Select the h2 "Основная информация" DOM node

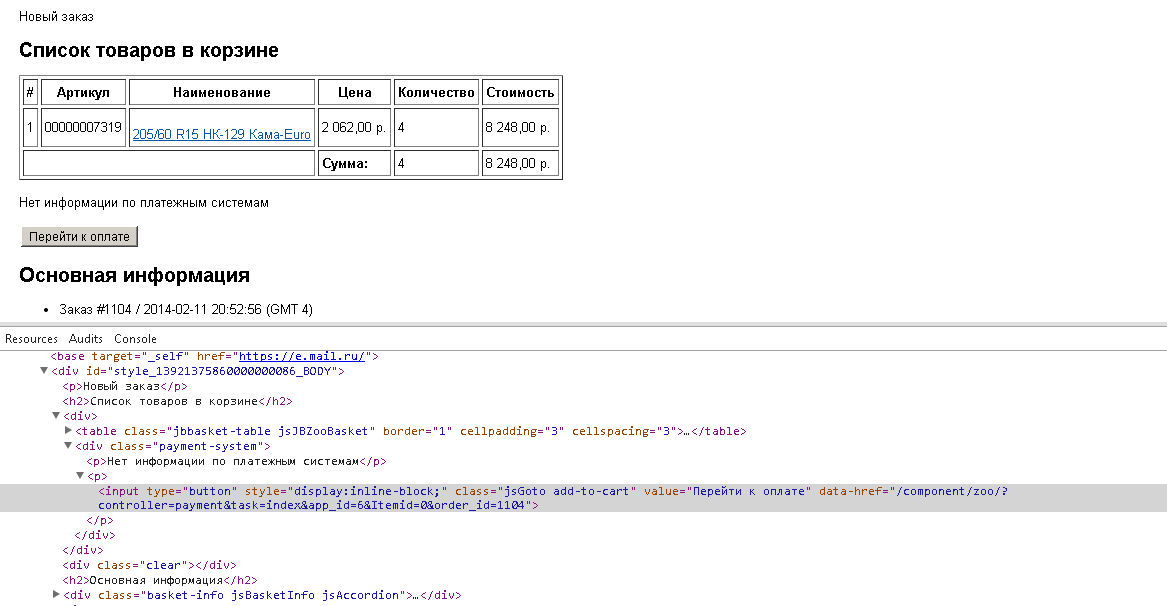160,580
